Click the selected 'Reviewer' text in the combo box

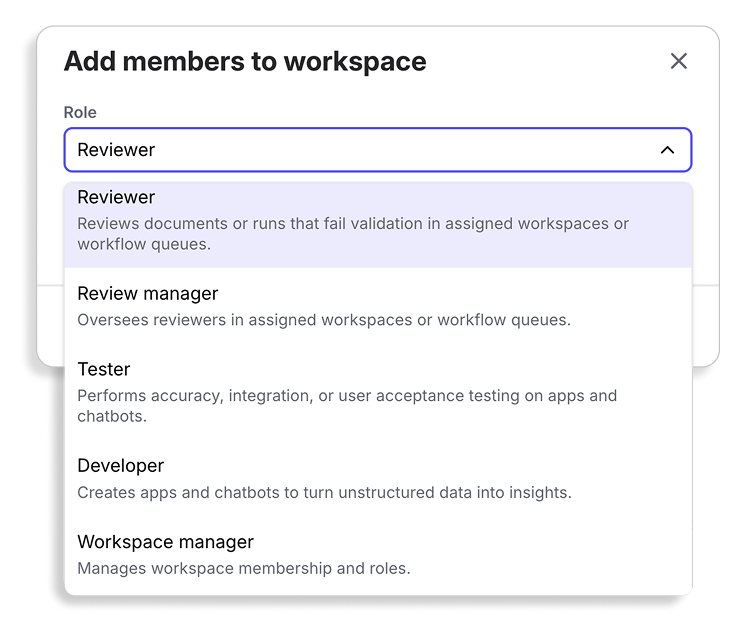116,150
